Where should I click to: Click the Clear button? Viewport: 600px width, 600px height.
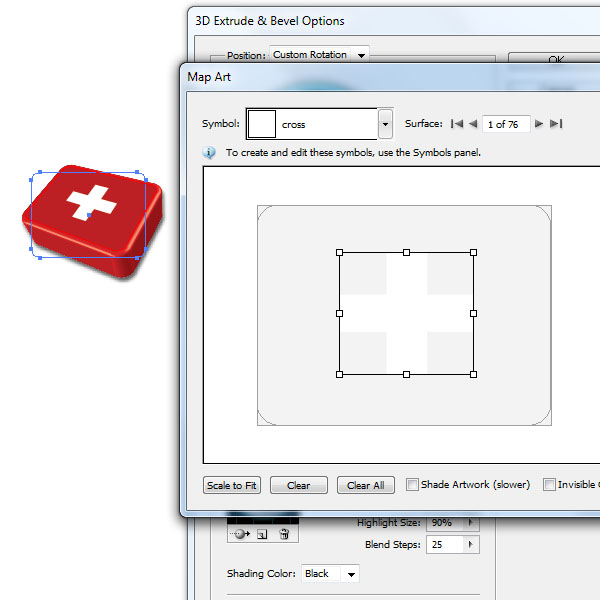click(299, 485)
